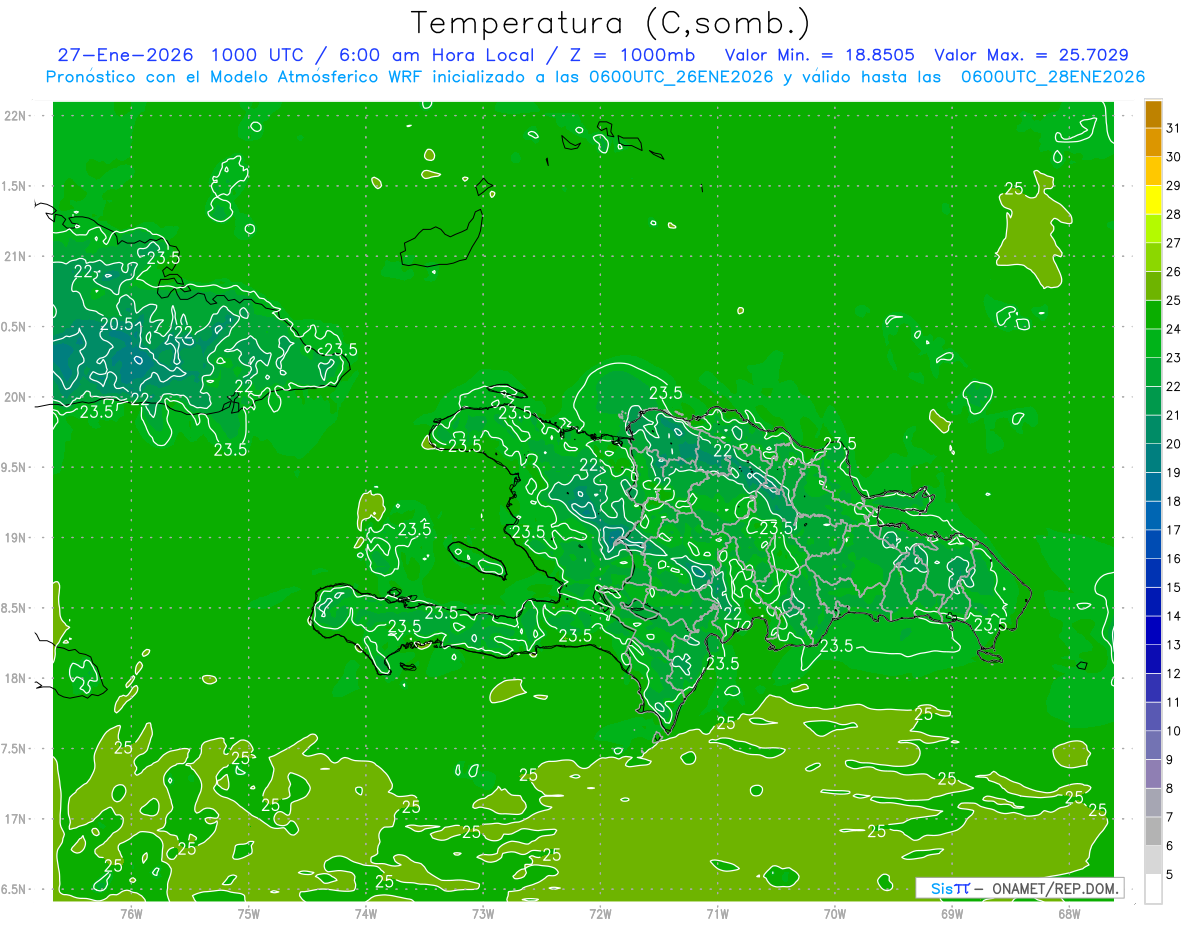Click the "76W" longitude axis label
Viewport: 1200px width, 927px height.
(131, 913)
